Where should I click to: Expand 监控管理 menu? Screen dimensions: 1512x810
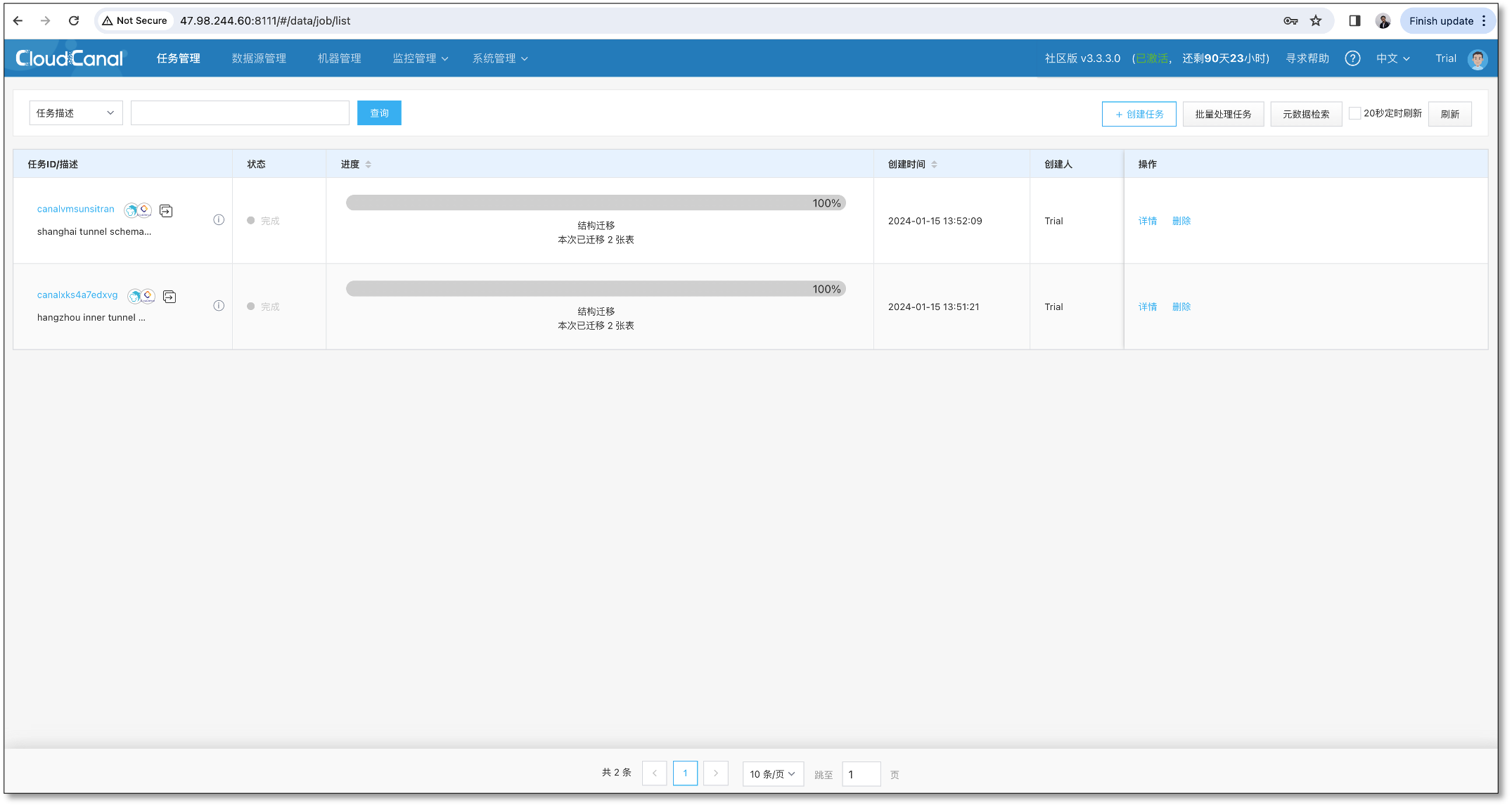point(421,58)
